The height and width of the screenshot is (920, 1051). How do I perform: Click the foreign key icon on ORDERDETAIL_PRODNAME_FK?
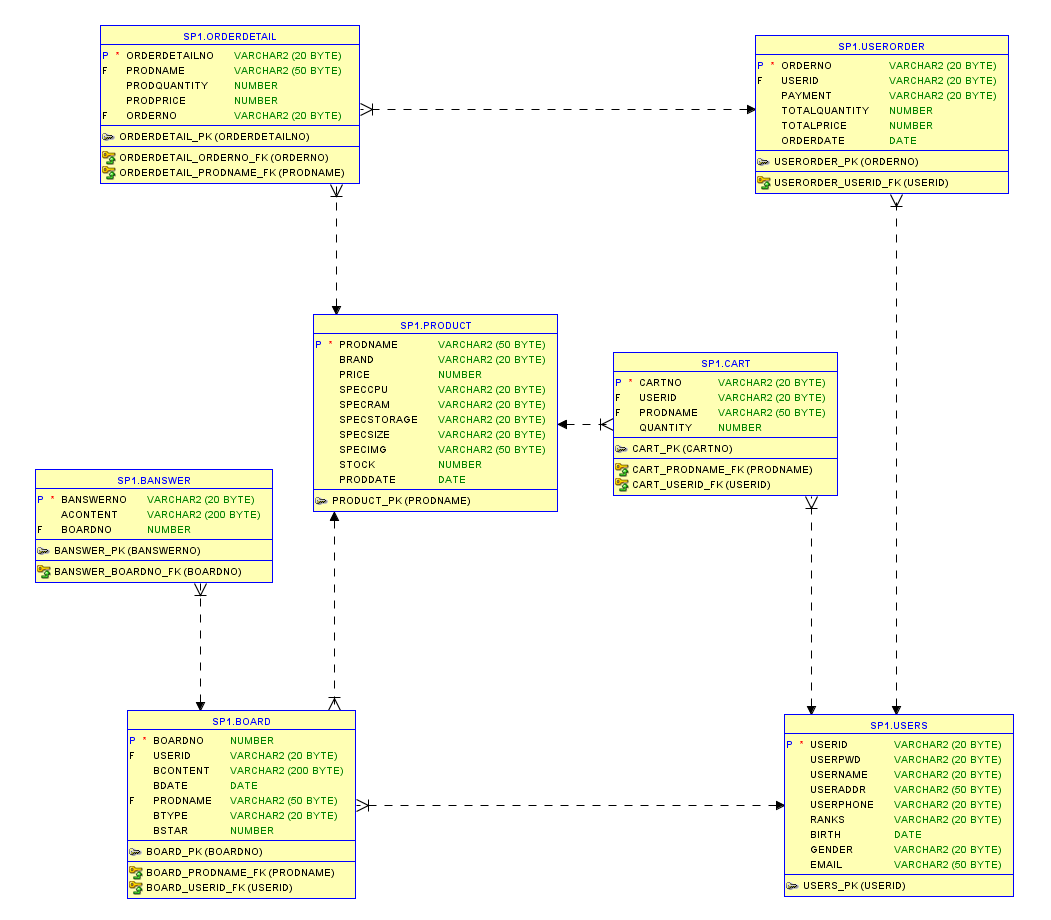(x=110, y=172)
